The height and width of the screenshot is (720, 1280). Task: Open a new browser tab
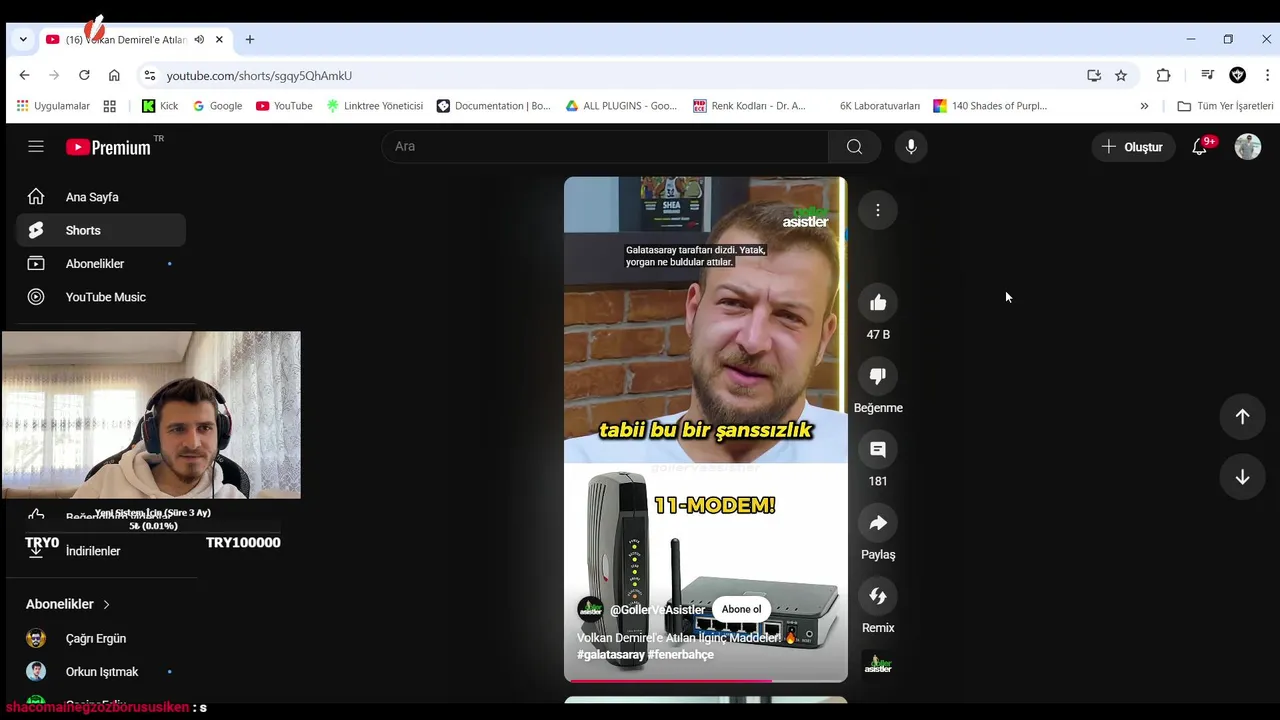pos(250,39)
